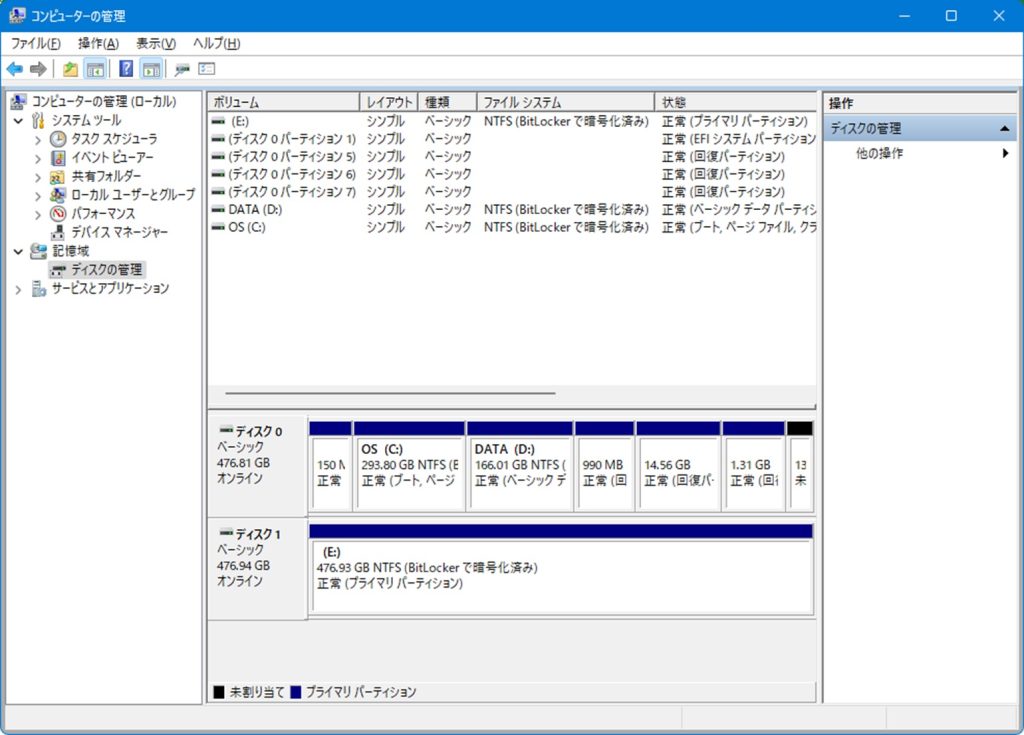The width and height of the screenshot is (1024, 735).
Task: Expand サービスとアプリケーション node
Action: click(x=18, y=289)
